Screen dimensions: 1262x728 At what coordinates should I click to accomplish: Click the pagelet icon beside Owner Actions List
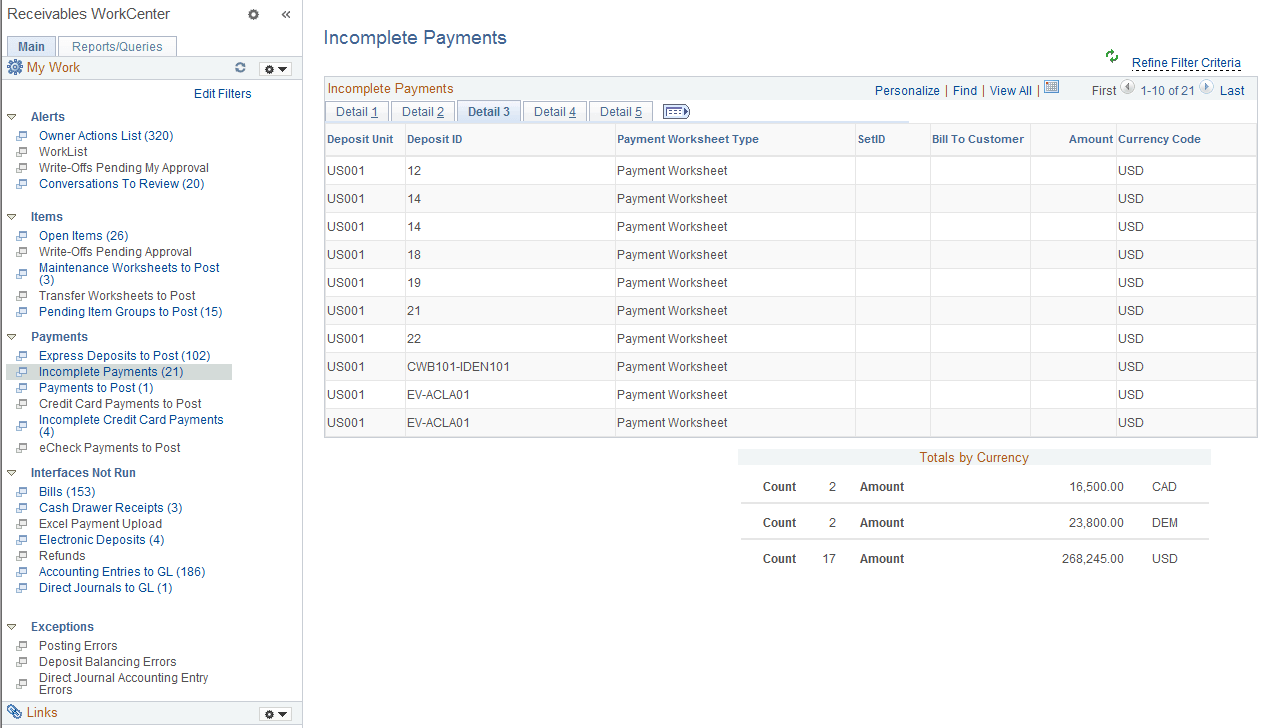pos(20,135)
